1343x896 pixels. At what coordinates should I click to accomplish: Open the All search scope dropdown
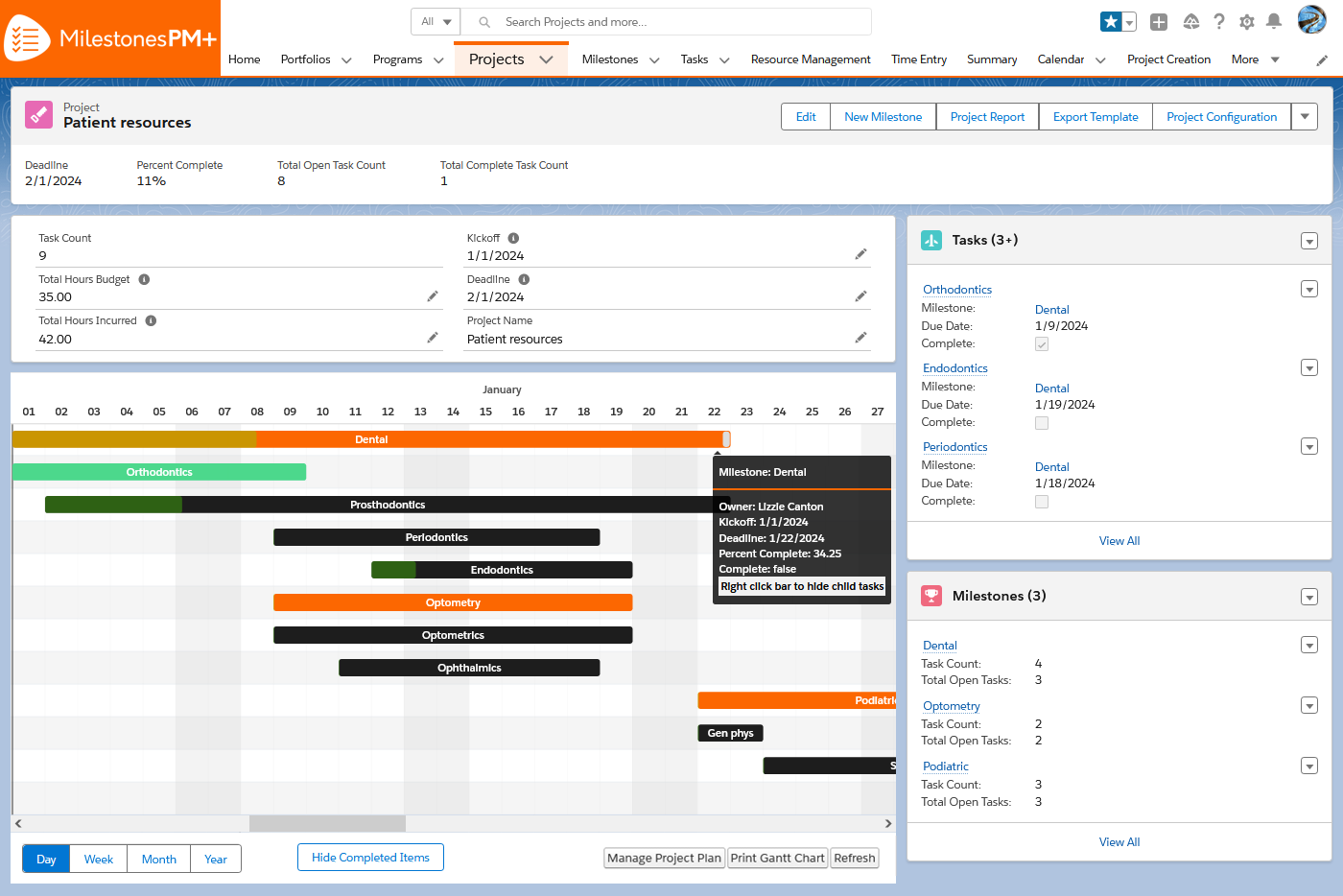(435, 21)
